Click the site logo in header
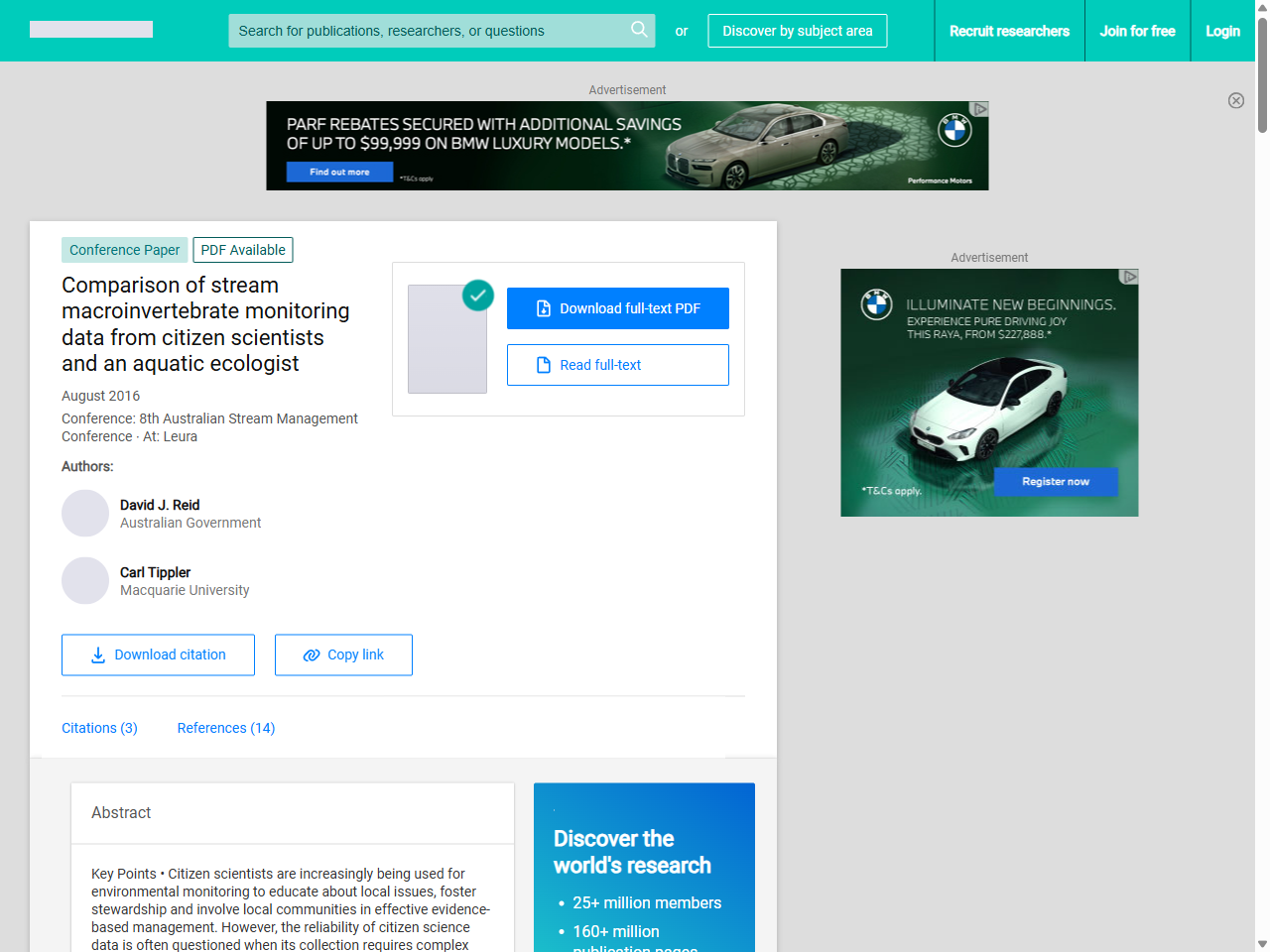The image size is (1270, 952). tap(91, 30)
